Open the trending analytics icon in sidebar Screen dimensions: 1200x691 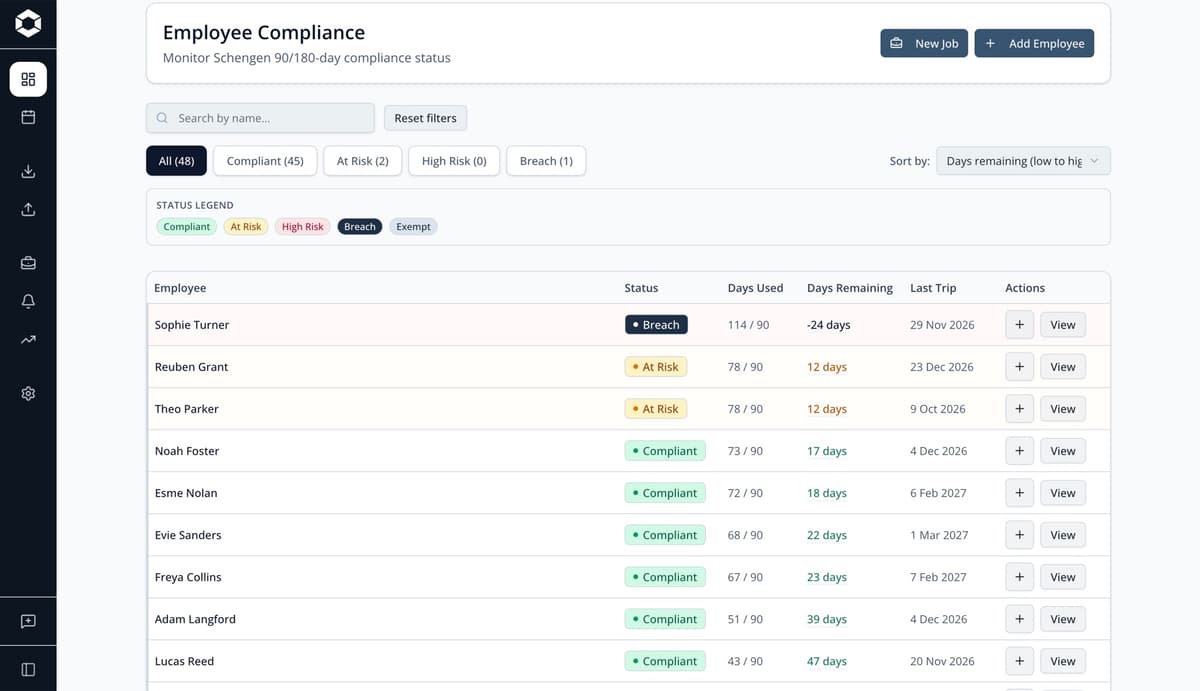point(28,339)
